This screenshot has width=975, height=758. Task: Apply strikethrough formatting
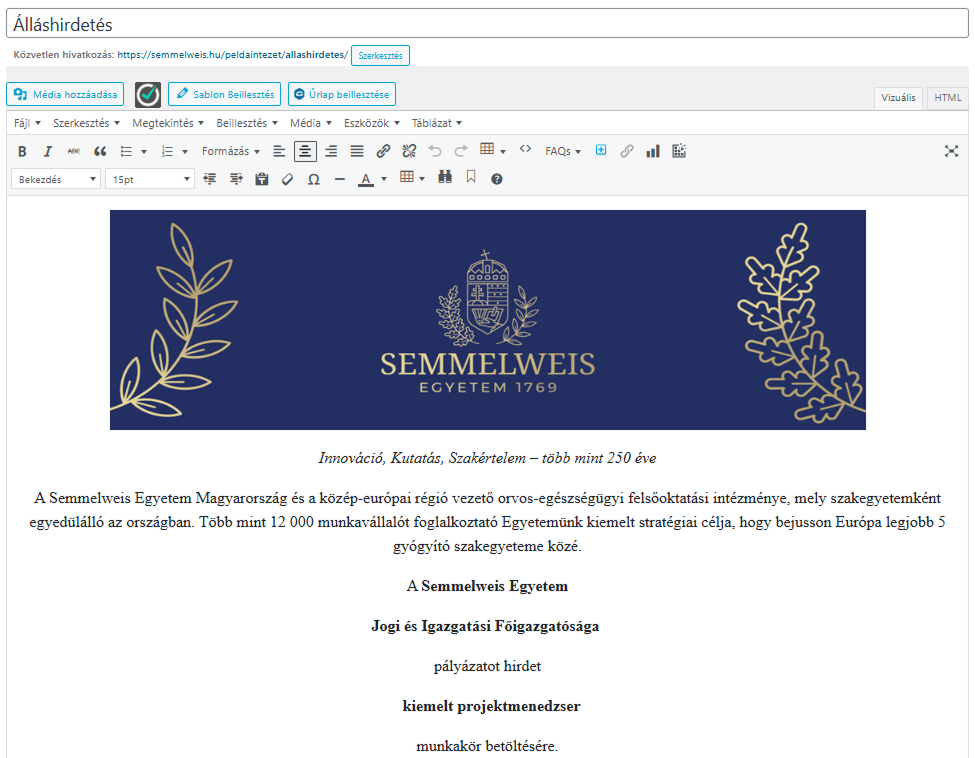point(74,151)
